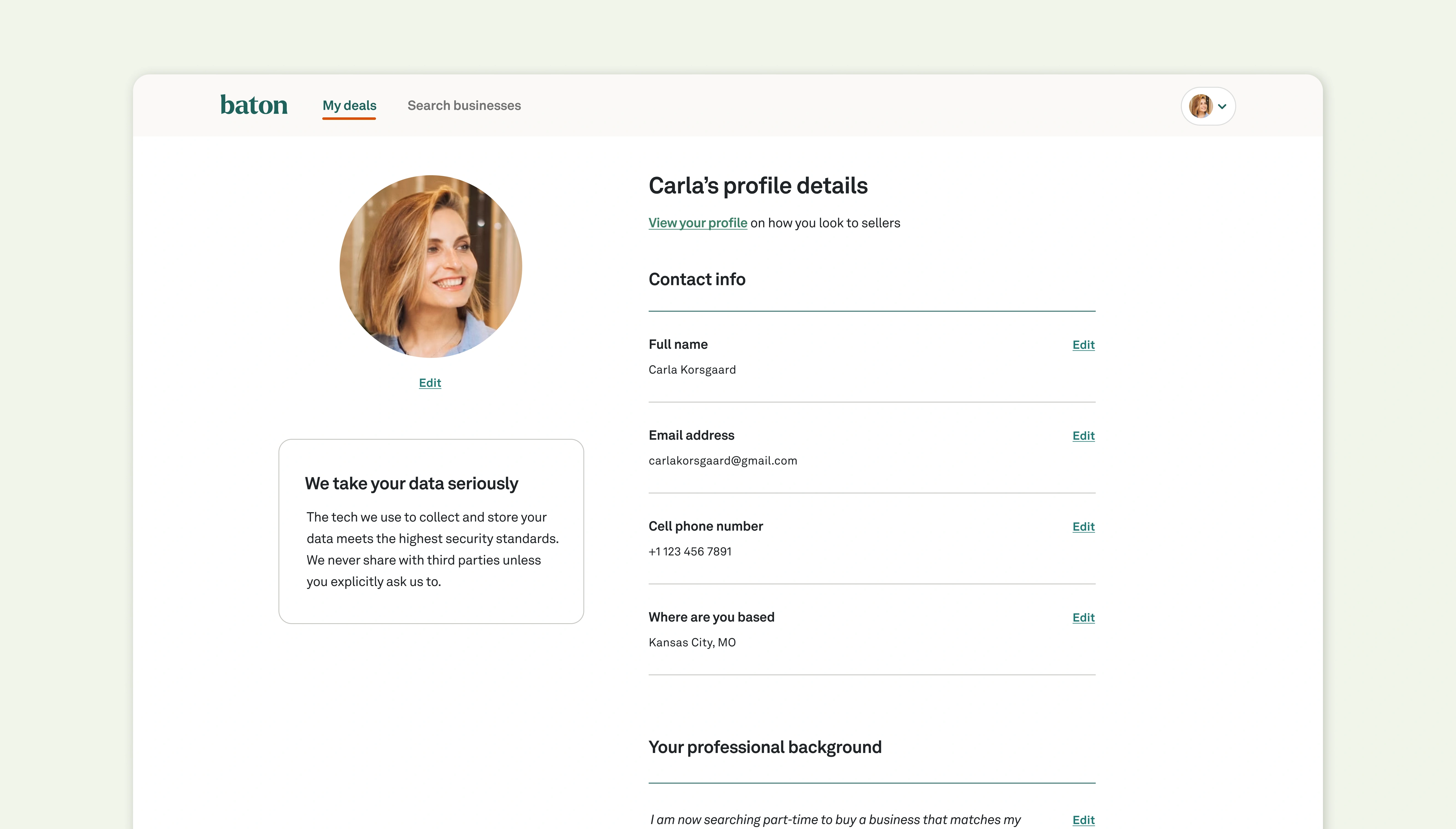Select the phone number +1 123 456 7891
The width and height of the screenshot is (1456, 829).
click(690, 551)
